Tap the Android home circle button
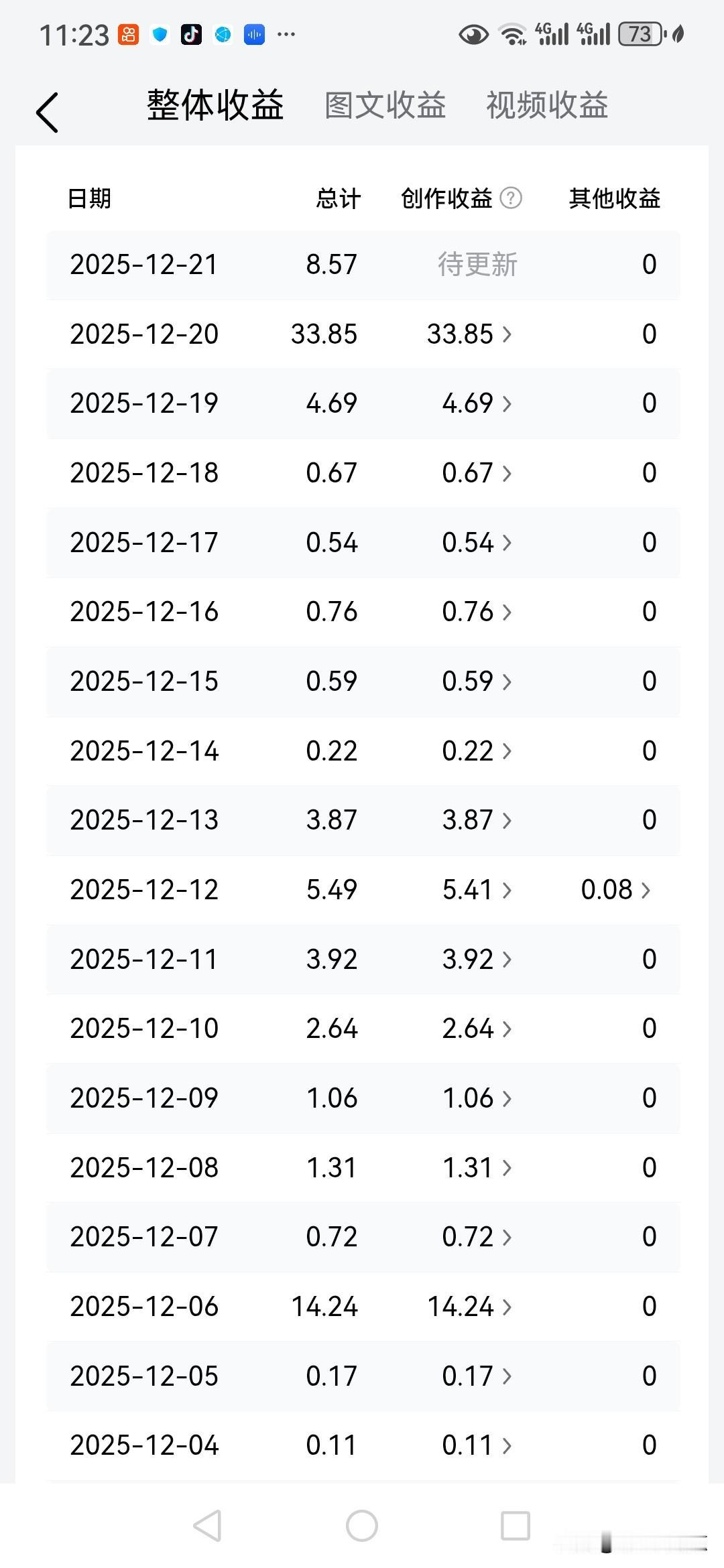Viewport: 724px width, 1568px height. click(x=362, y=1526)
